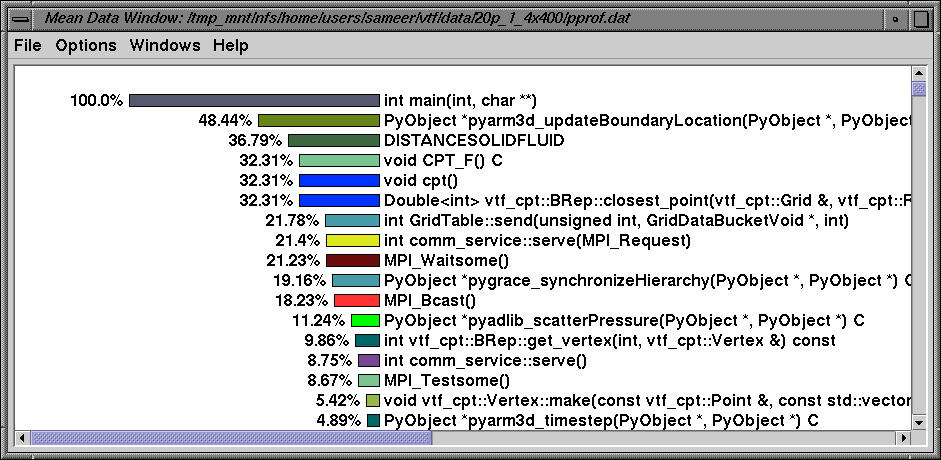Select the void cpt() function label
The height and width of the screenshot is (460, 941).
click(x=420, y=180)
